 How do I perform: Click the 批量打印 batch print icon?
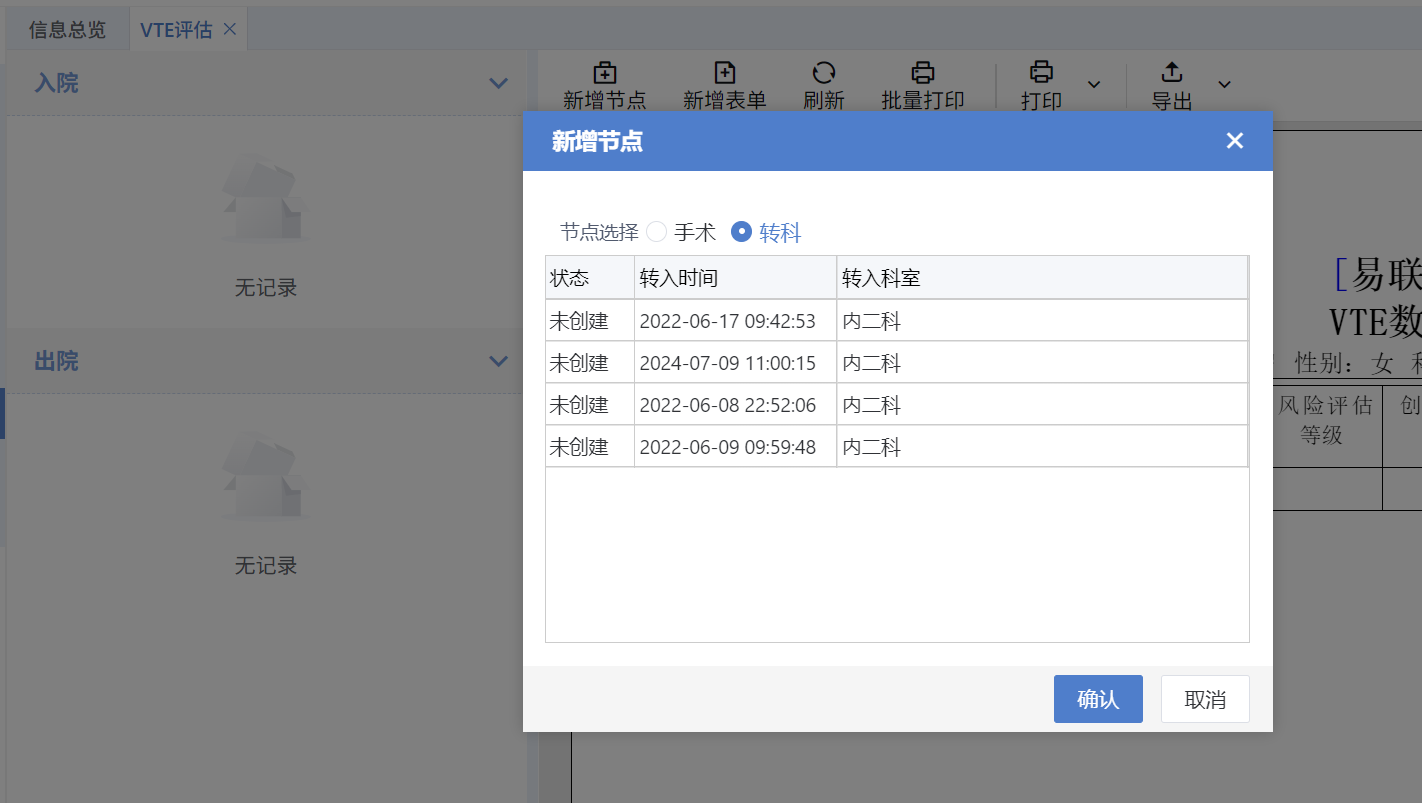pos(922,73)
